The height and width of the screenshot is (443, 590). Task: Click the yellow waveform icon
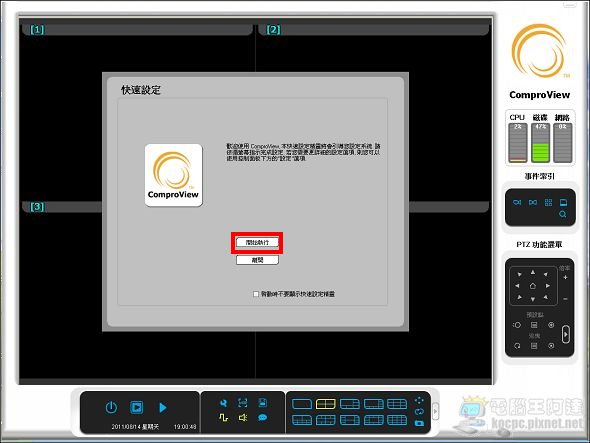pos(224,417)
